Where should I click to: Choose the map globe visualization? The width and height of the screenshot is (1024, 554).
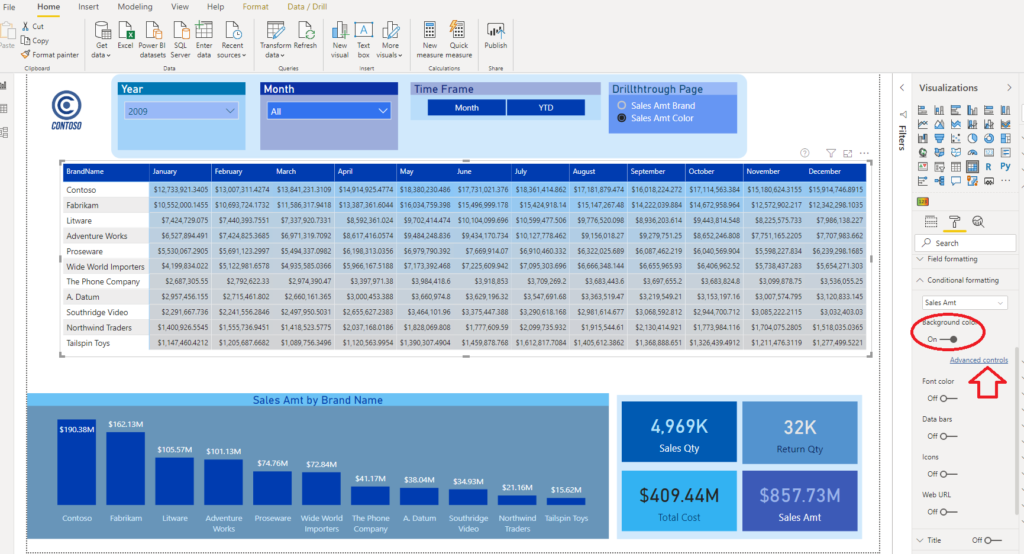click(923, 152)
